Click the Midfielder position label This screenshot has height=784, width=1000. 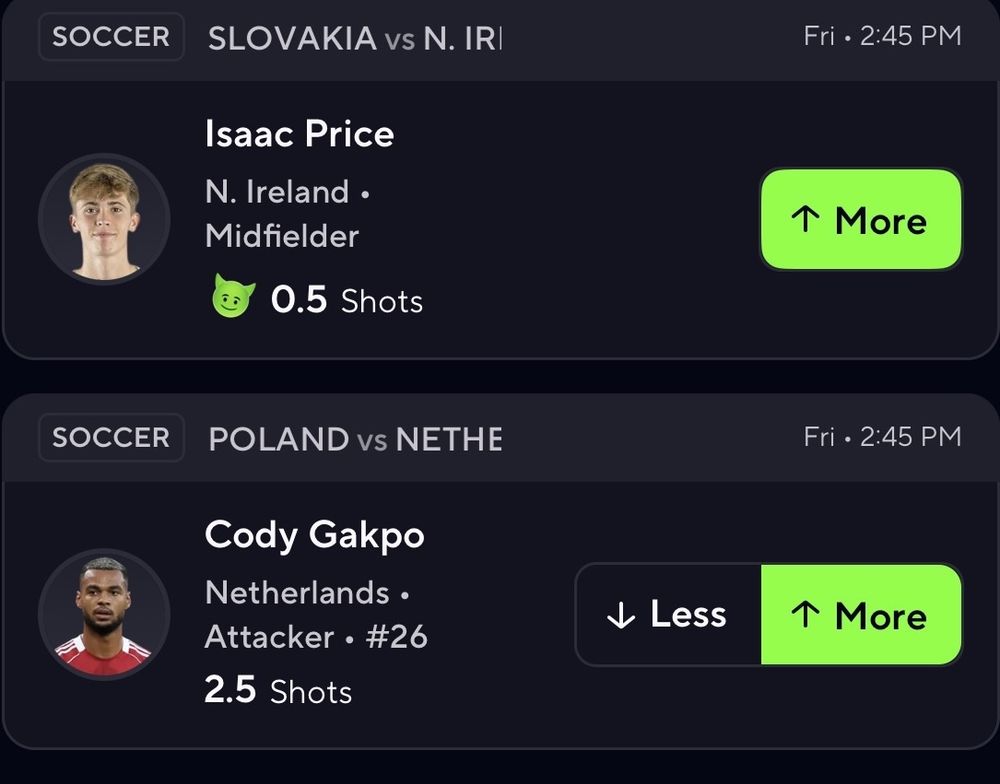point(281,236)
